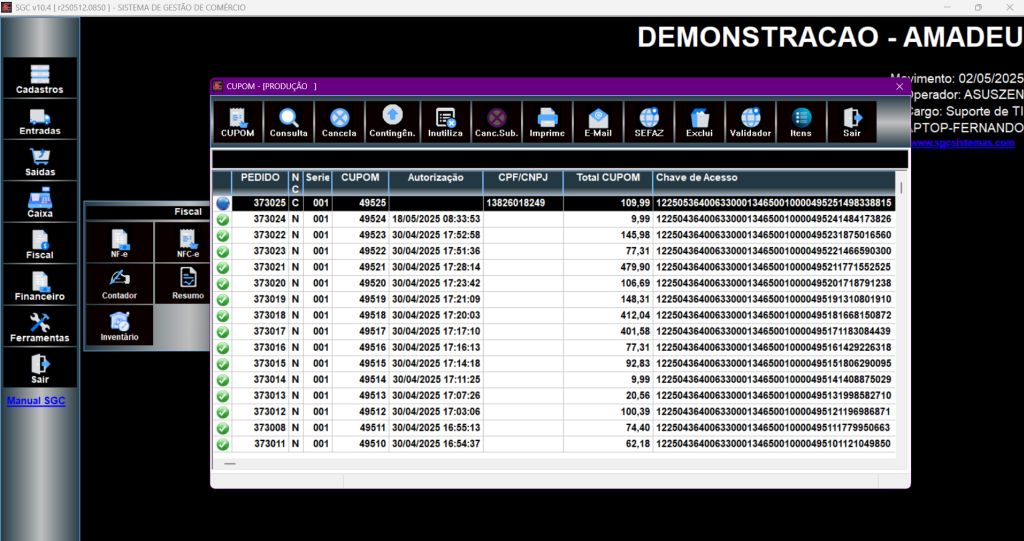Click the CUPOM column header in grid

point(360,182)
